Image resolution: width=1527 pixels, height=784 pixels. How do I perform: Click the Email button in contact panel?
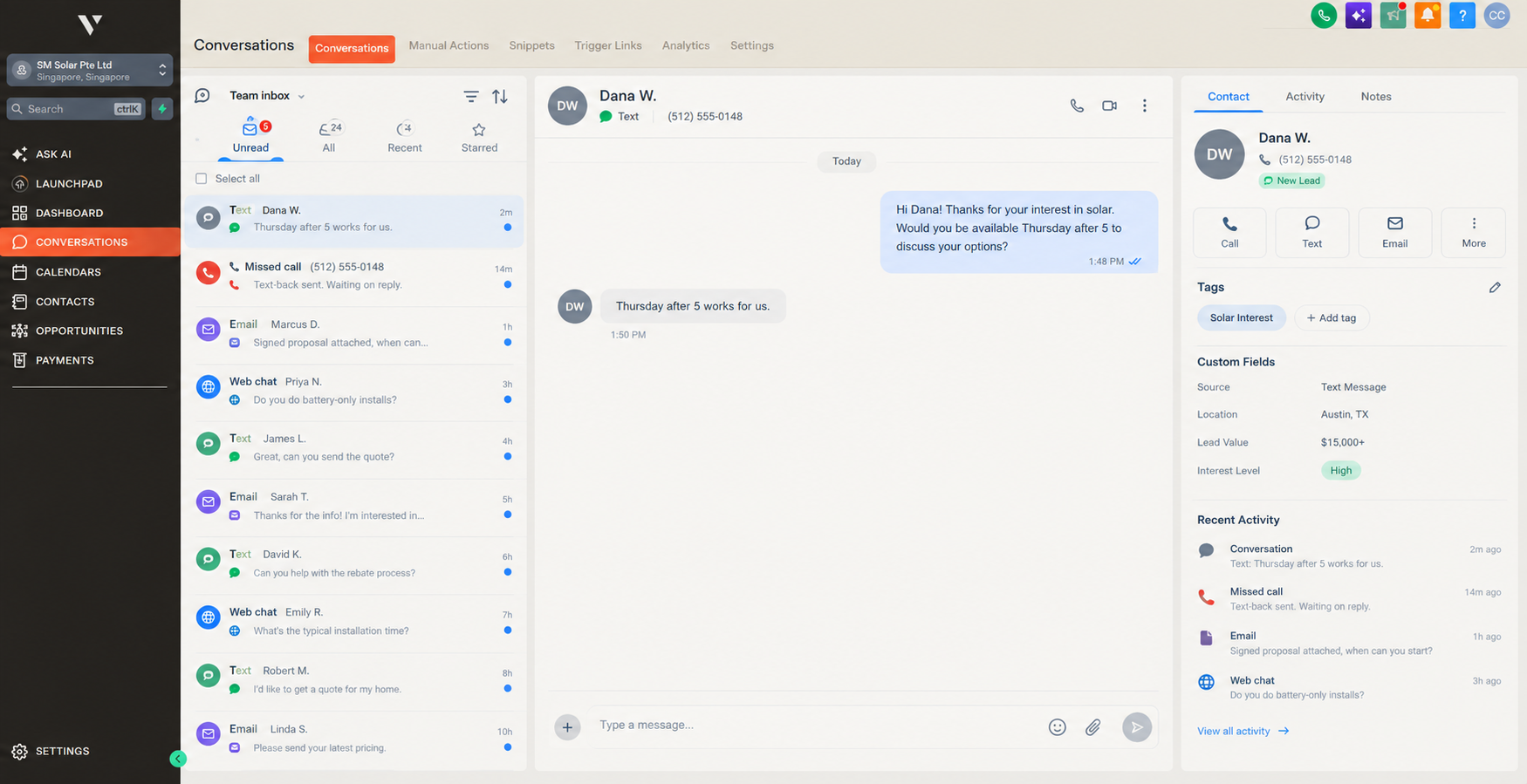tap(1394, 233)
